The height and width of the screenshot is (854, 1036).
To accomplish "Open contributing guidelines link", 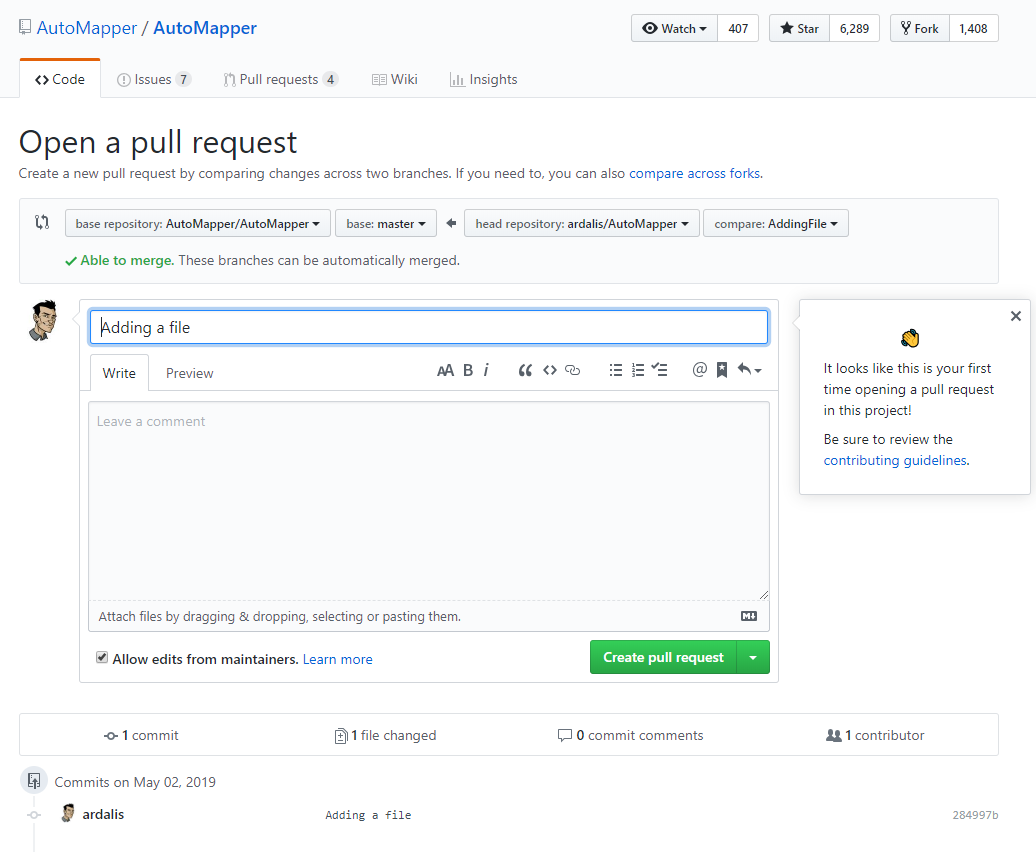I will click(895, 460).
